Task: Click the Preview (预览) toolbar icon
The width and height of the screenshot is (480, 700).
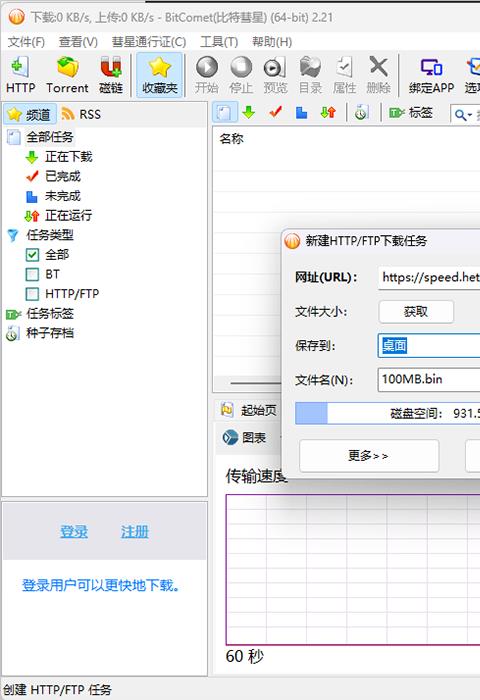Action: tap(275, 75)
